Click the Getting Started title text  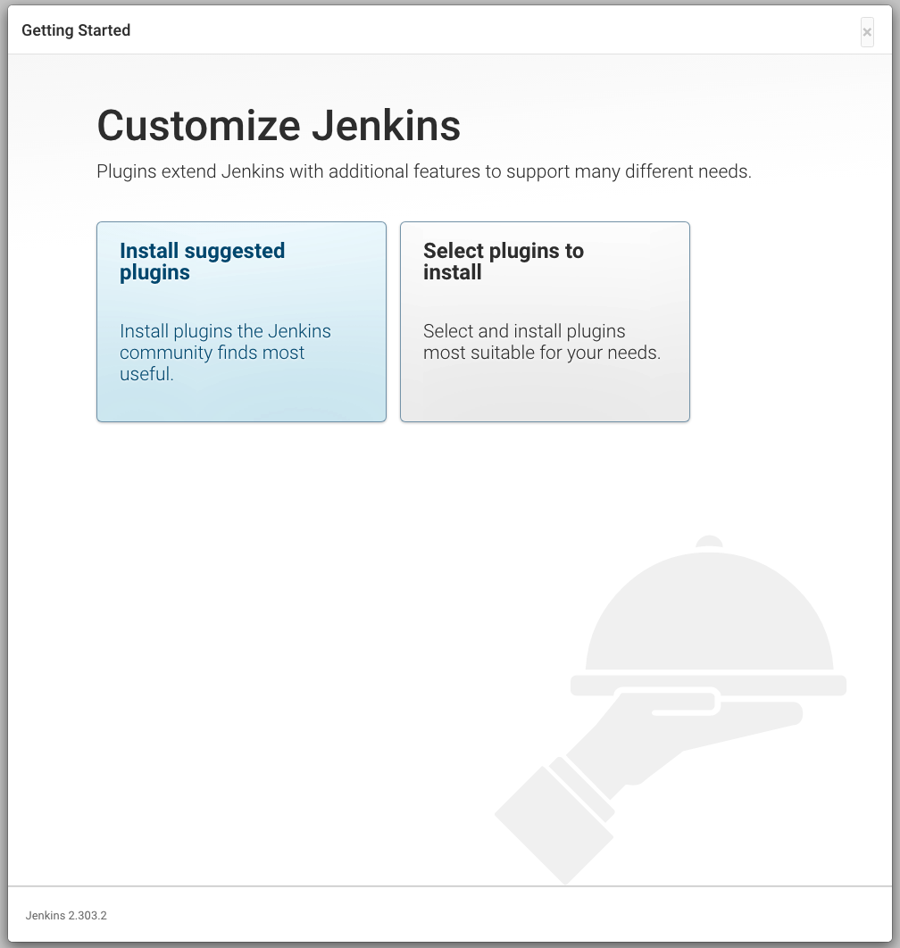[76, 30]
